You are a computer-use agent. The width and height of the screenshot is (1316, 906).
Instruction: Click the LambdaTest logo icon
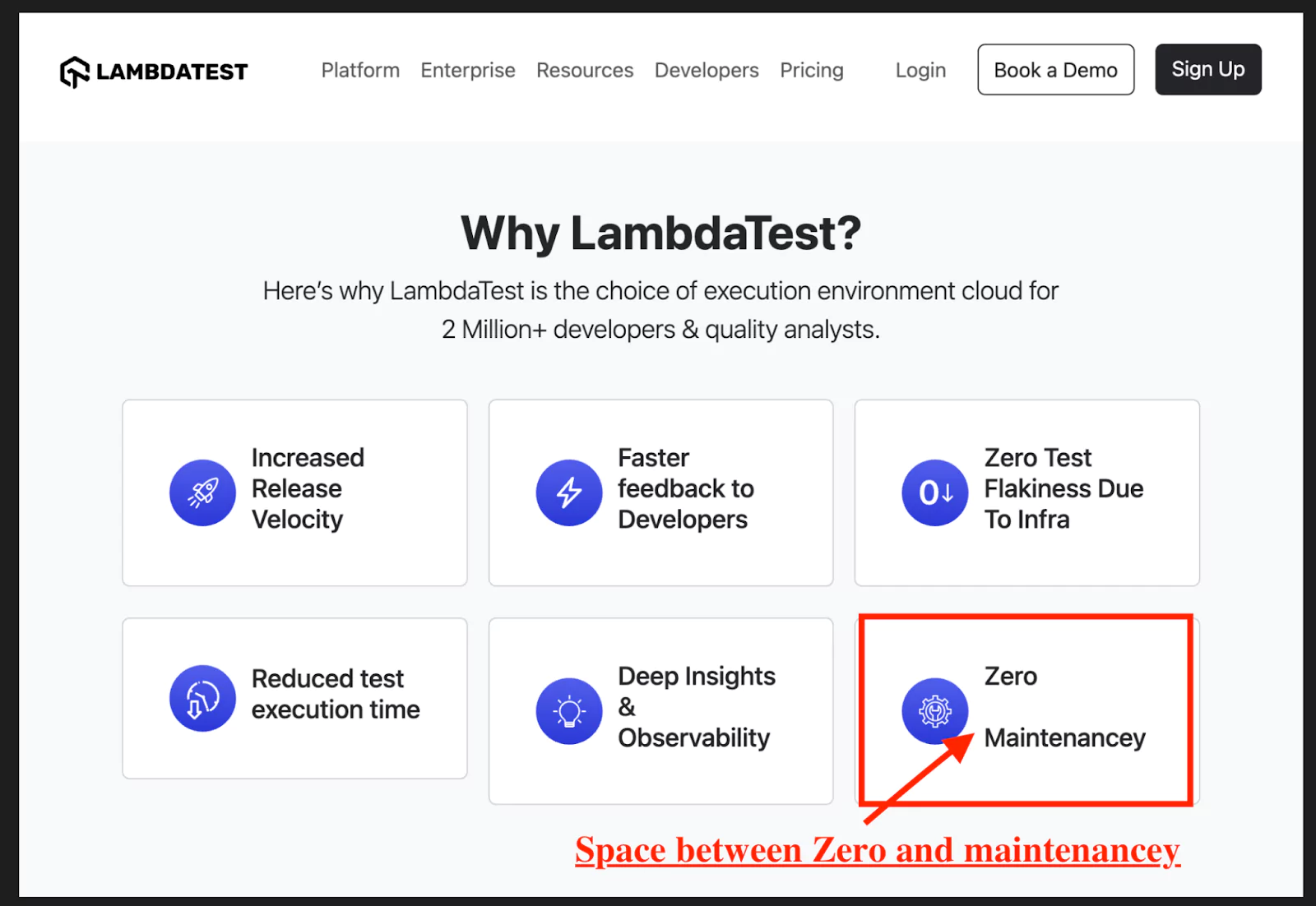[73, 71]
